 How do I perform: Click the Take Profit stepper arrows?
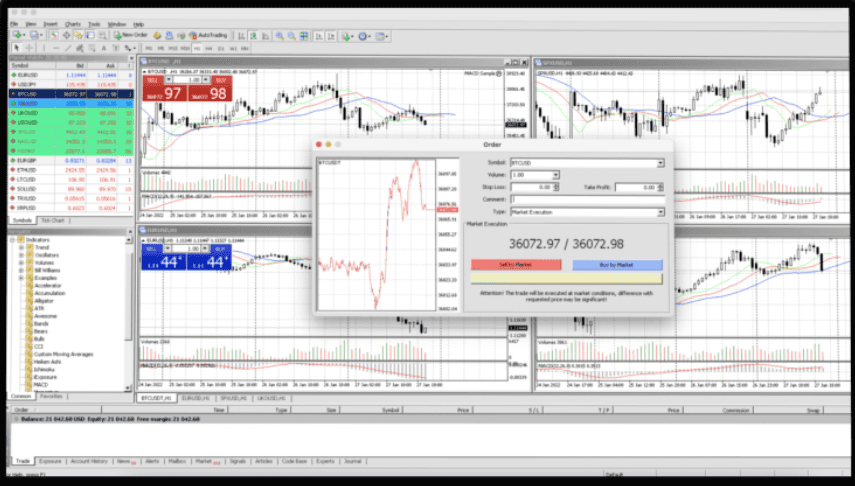point(660,187)
